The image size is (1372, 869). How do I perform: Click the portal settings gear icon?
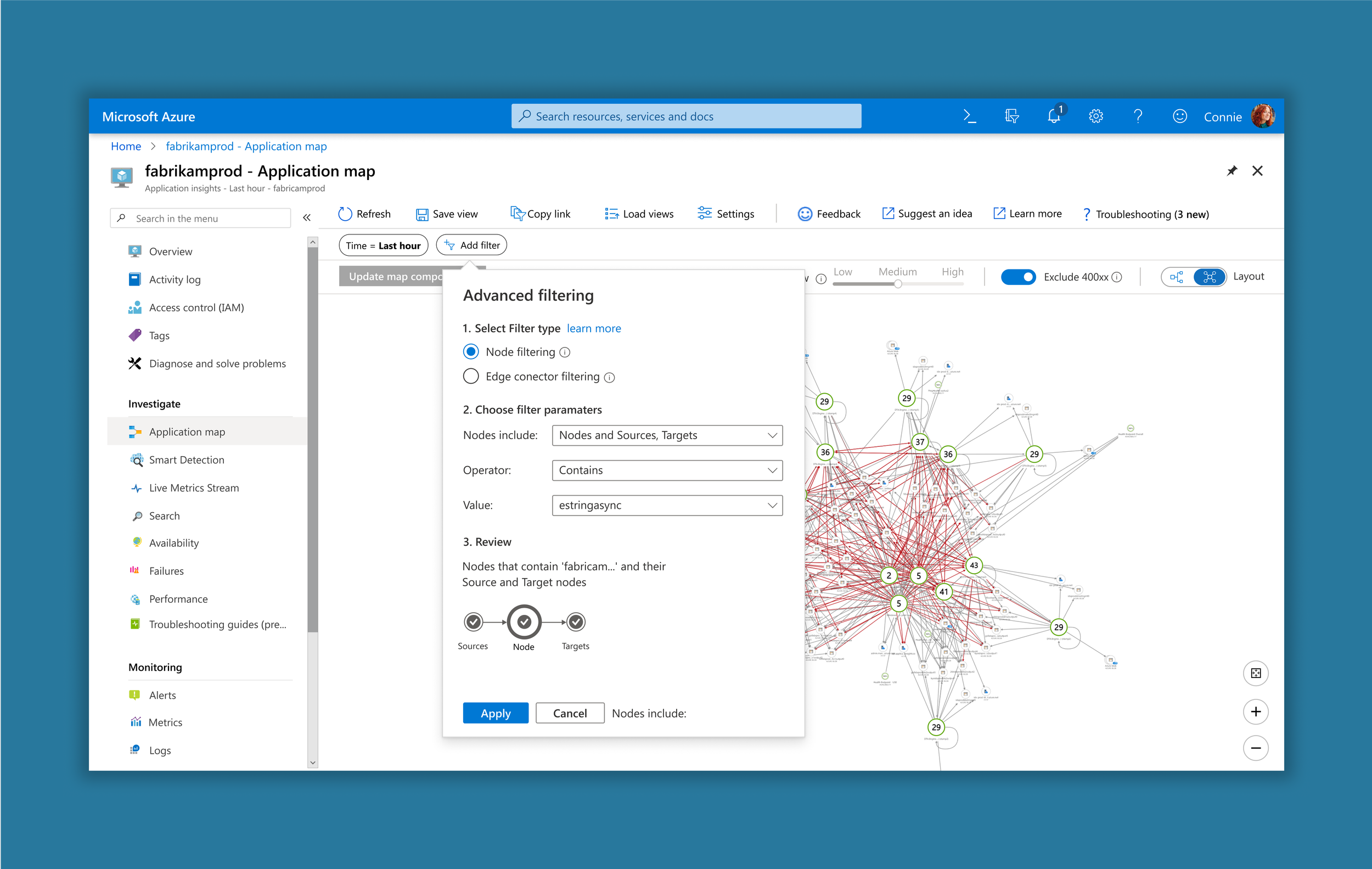[1095, 116]
